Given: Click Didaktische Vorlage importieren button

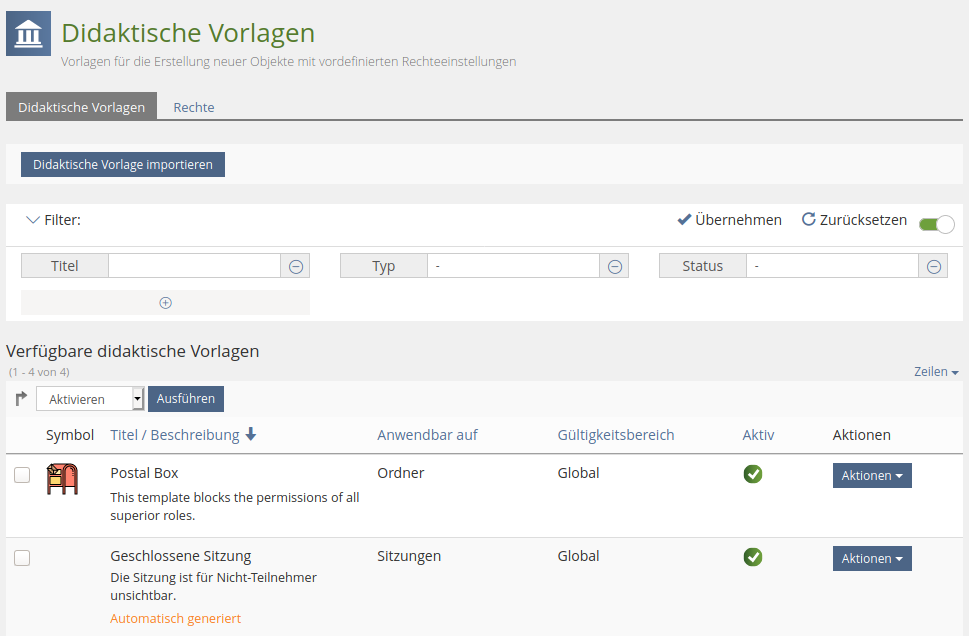Looking at the screenshot, I should click(123, 164).
